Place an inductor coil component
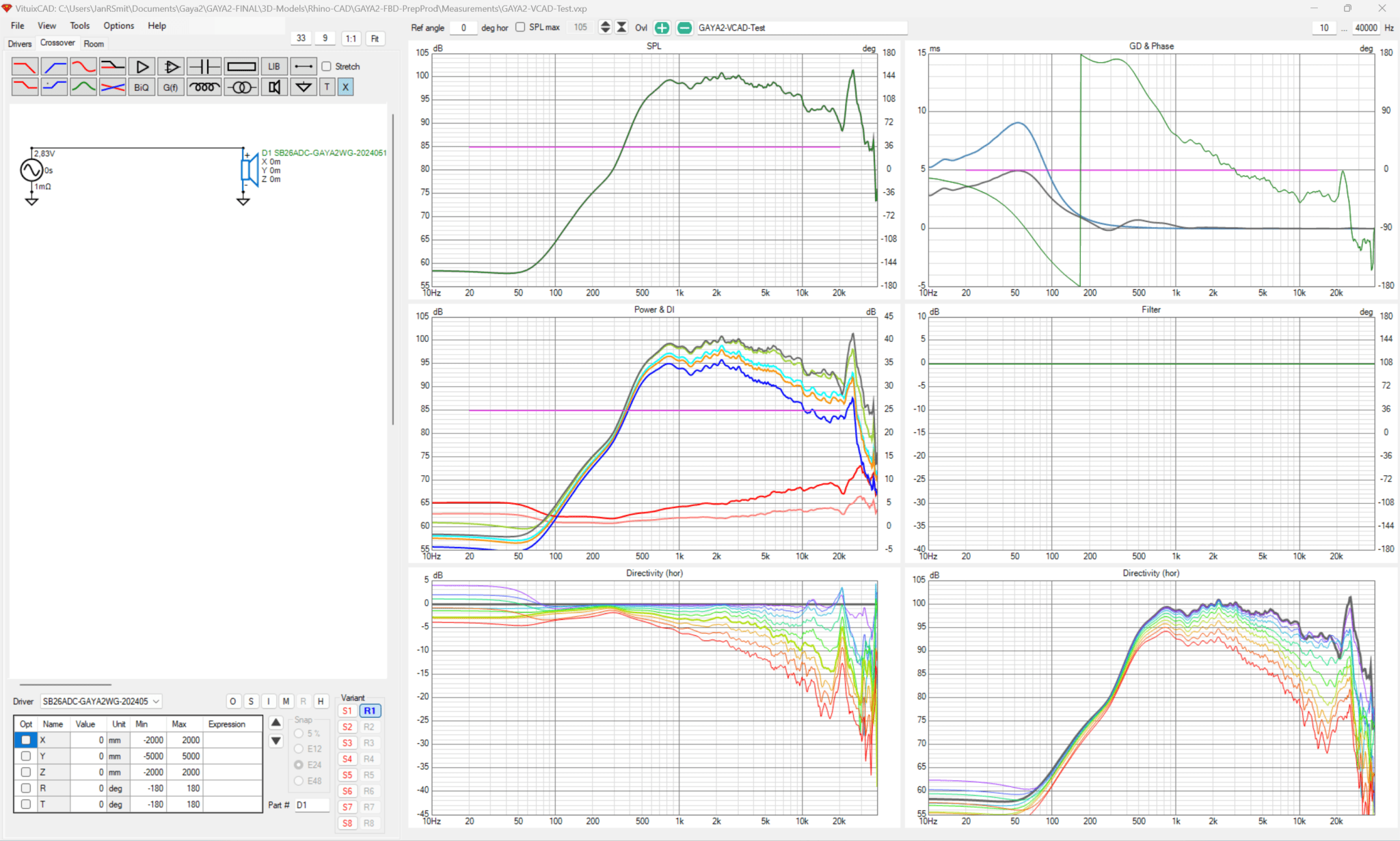This screenshot has height=841, width=1400. pos(204,87)
